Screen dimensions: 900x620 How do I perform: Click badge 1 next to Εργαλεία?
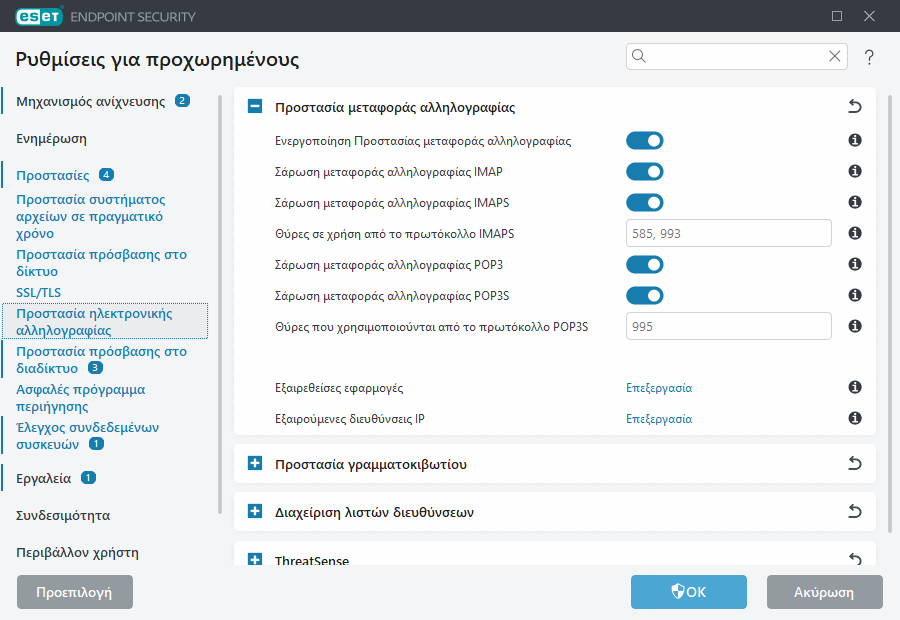(x=88, y=478)
